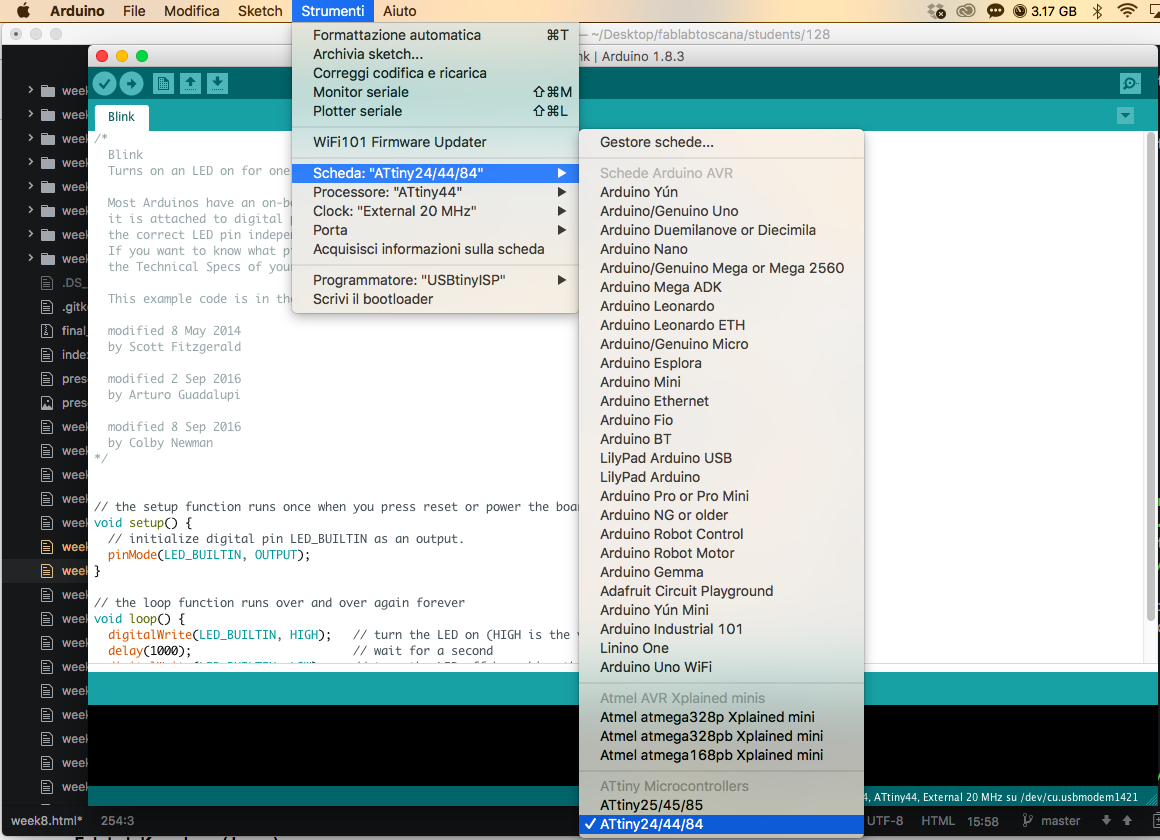Choose Scrivi il bootloader

coord(435,299)
